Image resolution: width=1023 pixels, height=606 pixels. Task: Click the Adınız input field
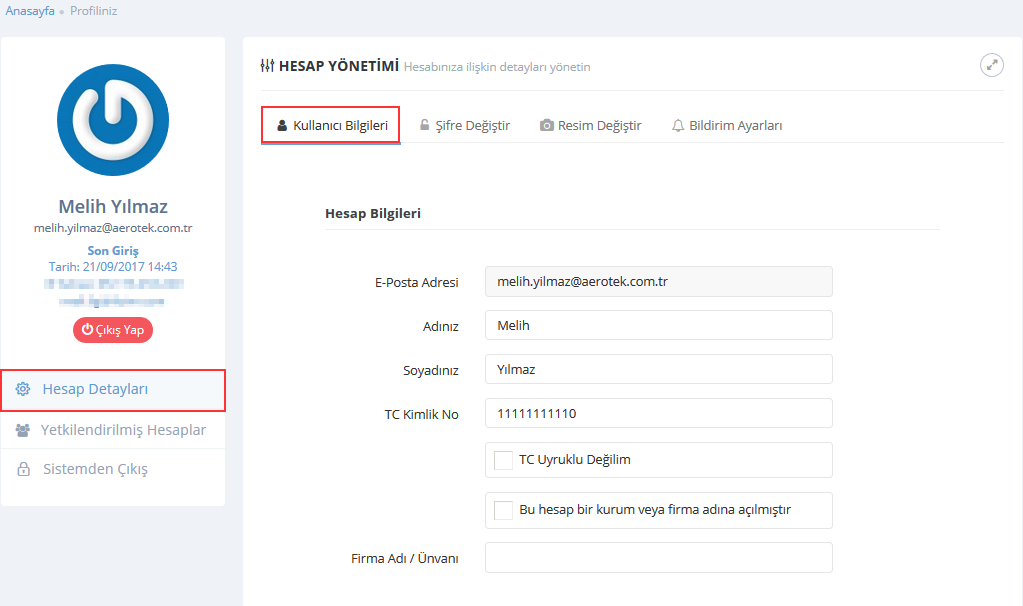(x=658, y=325)
